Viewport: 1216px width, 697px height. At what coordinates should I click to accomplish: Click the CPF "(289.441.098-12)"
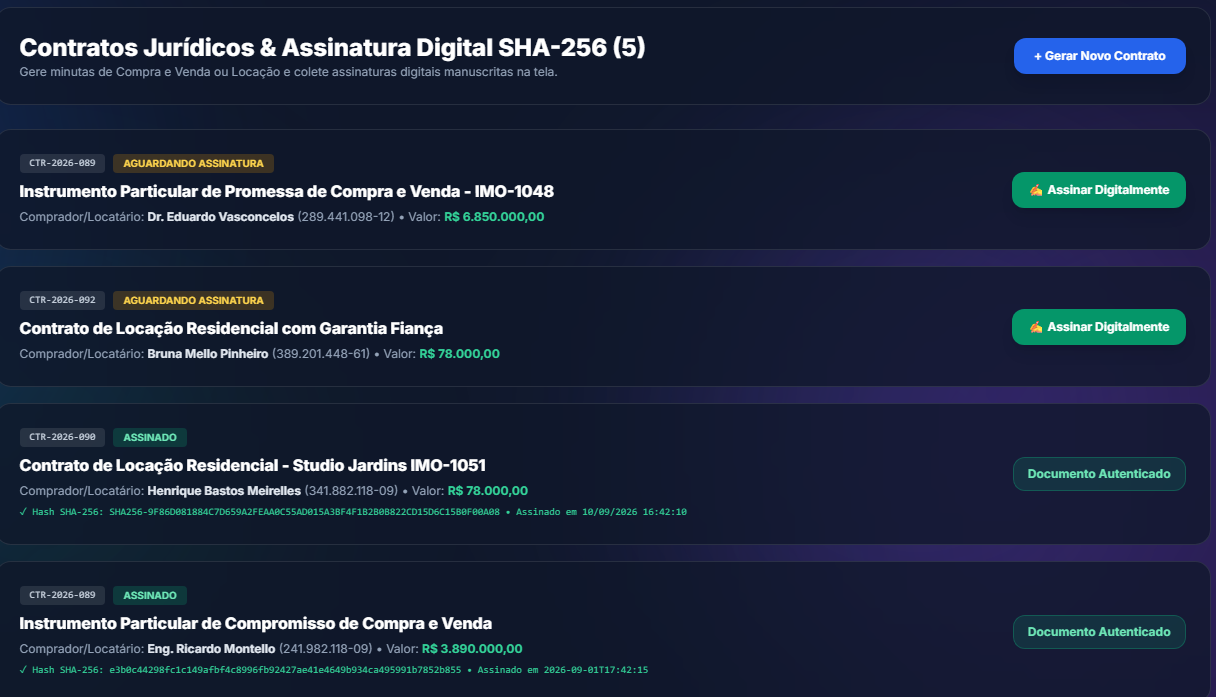pyautogui.click(x=346, y=217)
